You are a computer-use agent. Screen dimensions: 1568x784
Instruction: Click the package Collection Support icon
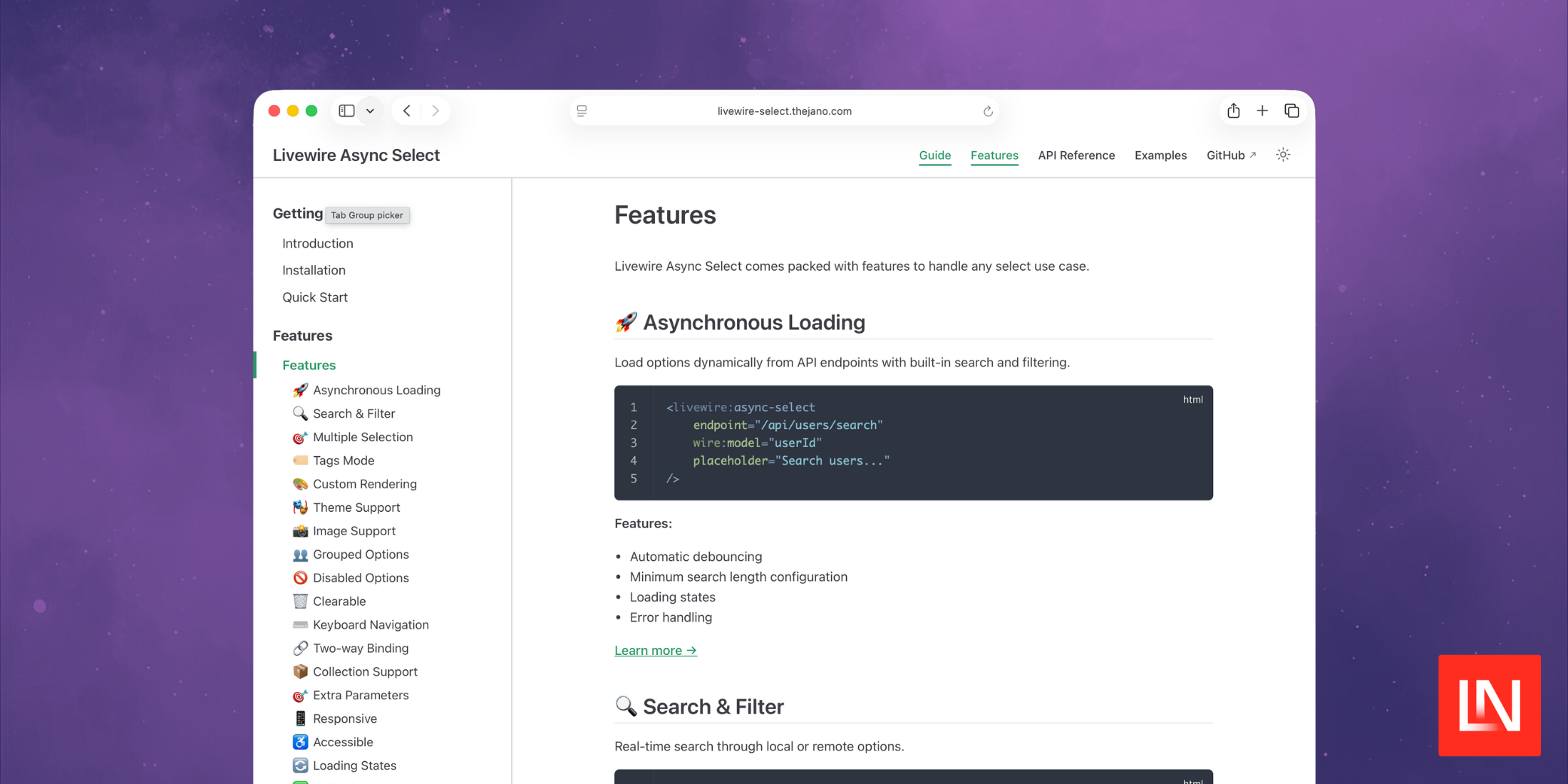300,671
